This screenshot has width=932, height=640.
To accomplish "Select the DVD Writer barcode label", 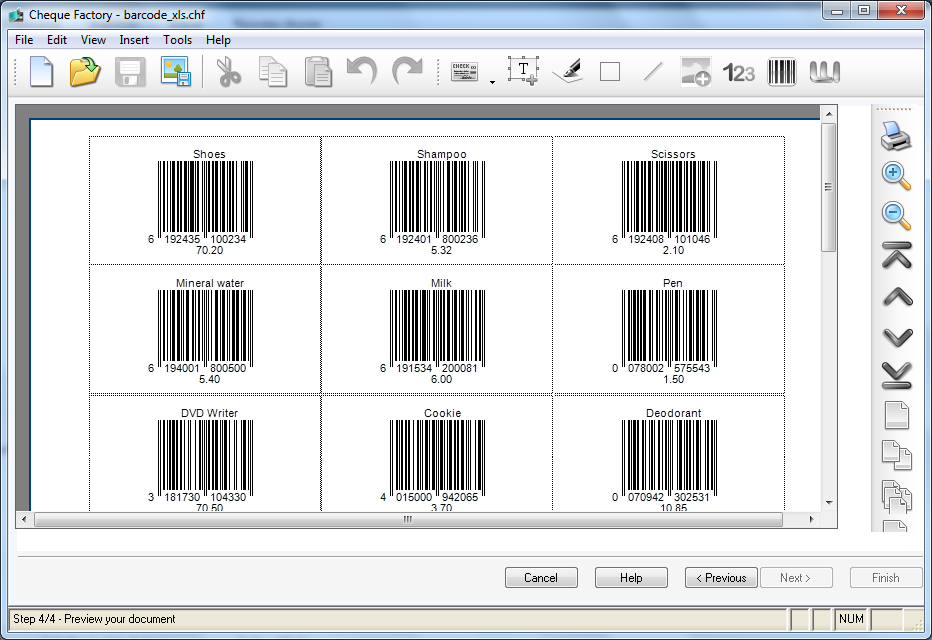I will click(x=205, y=453).
